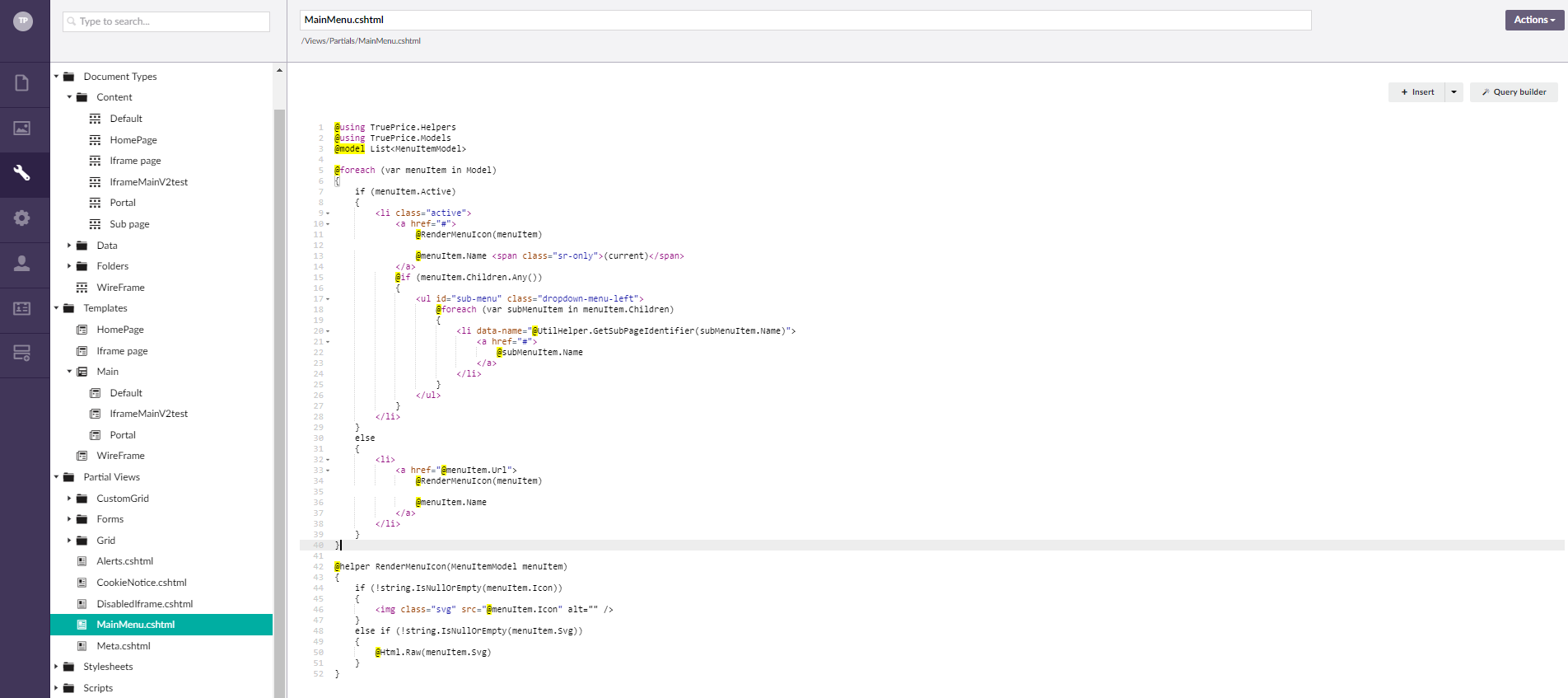Click the Content folder icon
Viewport: 1568px width, 698px height.
click(82, 97)
